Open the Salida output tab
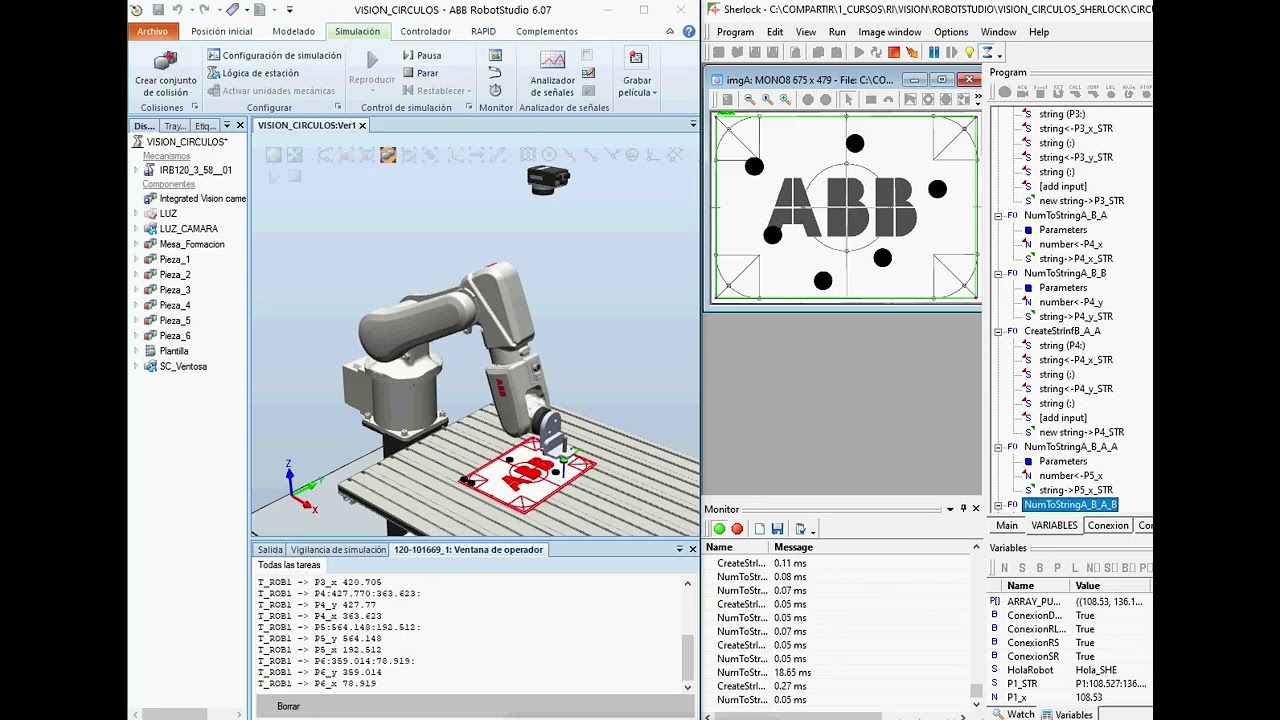The image size is (1280, 720). 270,549
